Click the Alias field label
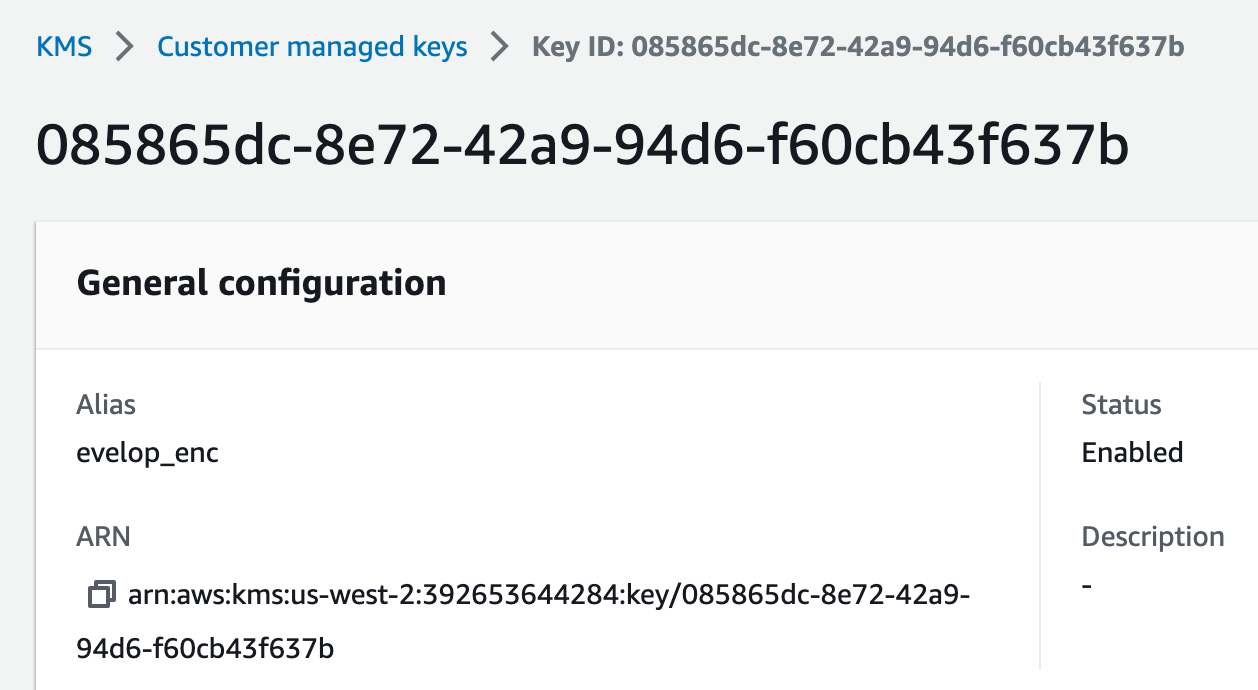The width and height of the screenshot is (1258, 690). pos(106,405)
